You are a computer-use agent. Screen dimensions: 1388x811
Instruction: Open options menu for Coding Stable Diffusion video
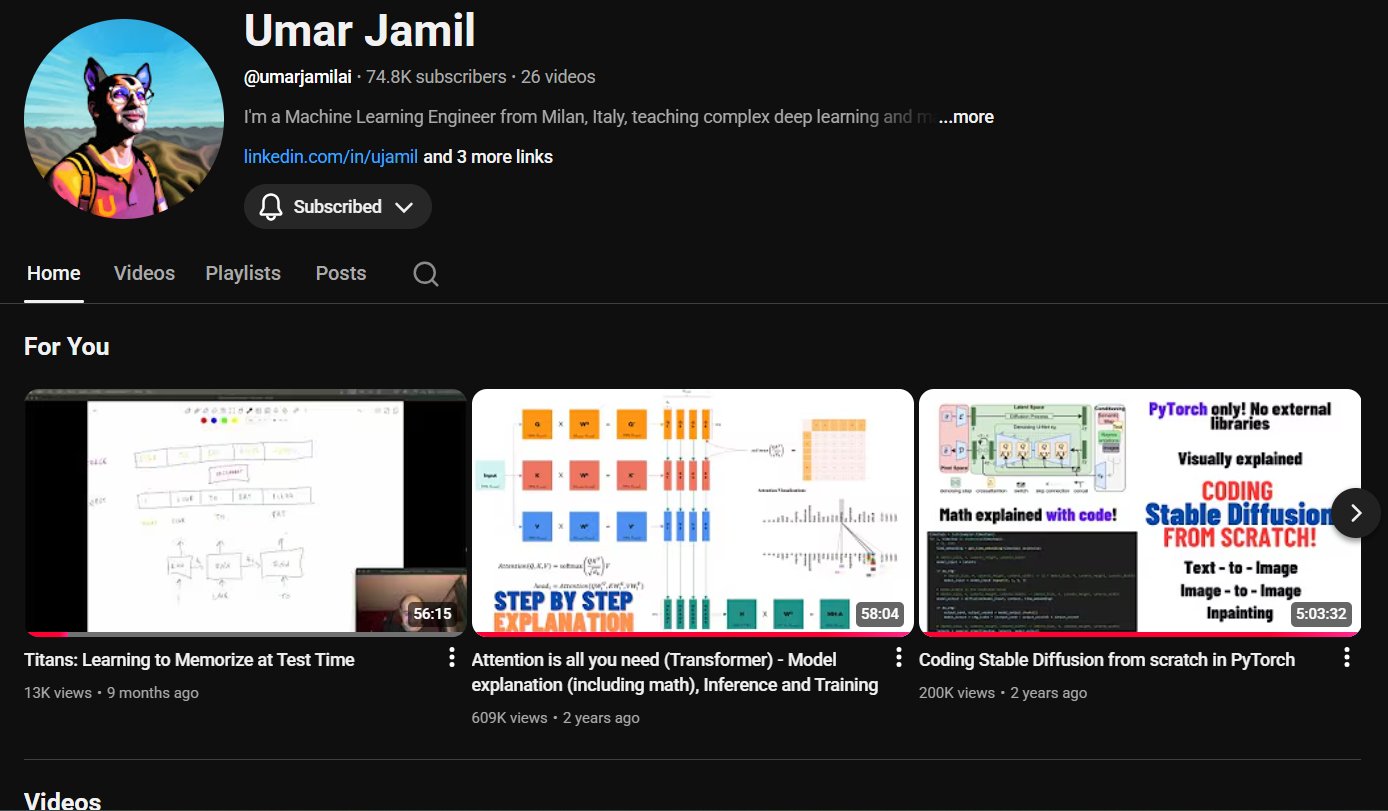click(x=1346, y=657)
